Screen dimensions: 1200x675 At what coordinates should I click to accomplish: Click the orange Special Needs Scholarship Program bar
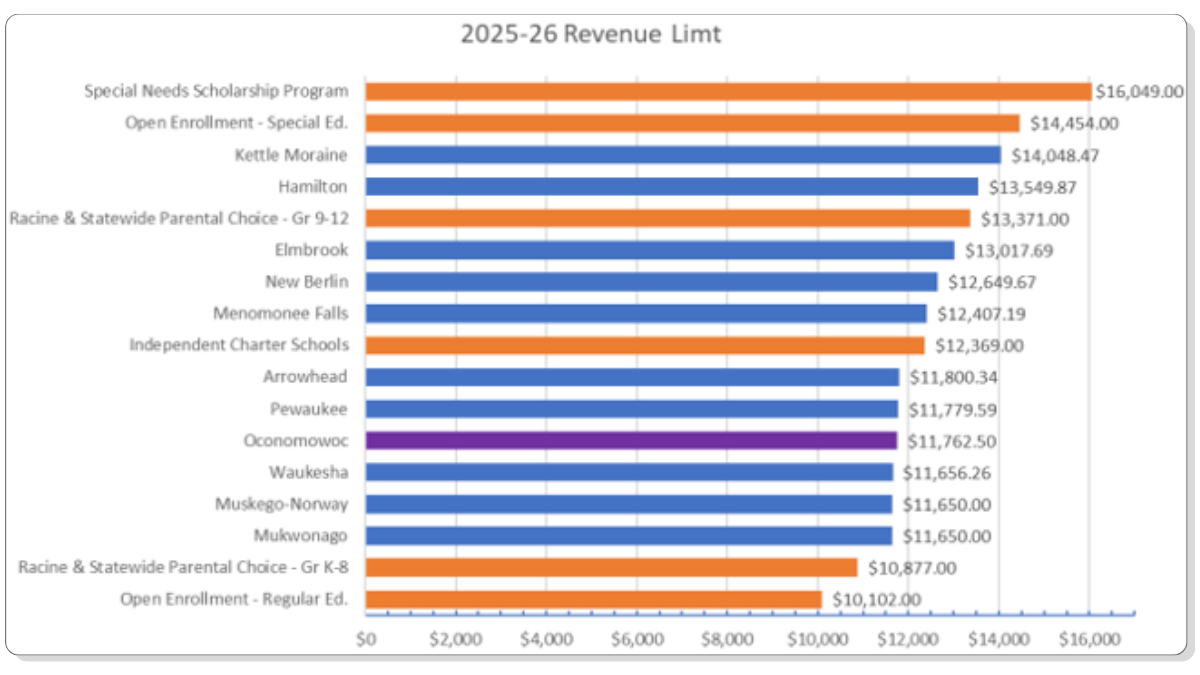(x=728, y=91)
